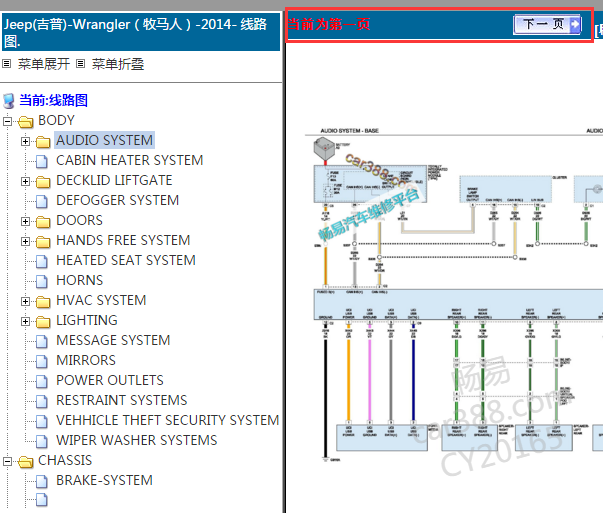Select HVAC SYSTEM tree item
This screenshot has width=603, height=513.
[x=101, y=300]
